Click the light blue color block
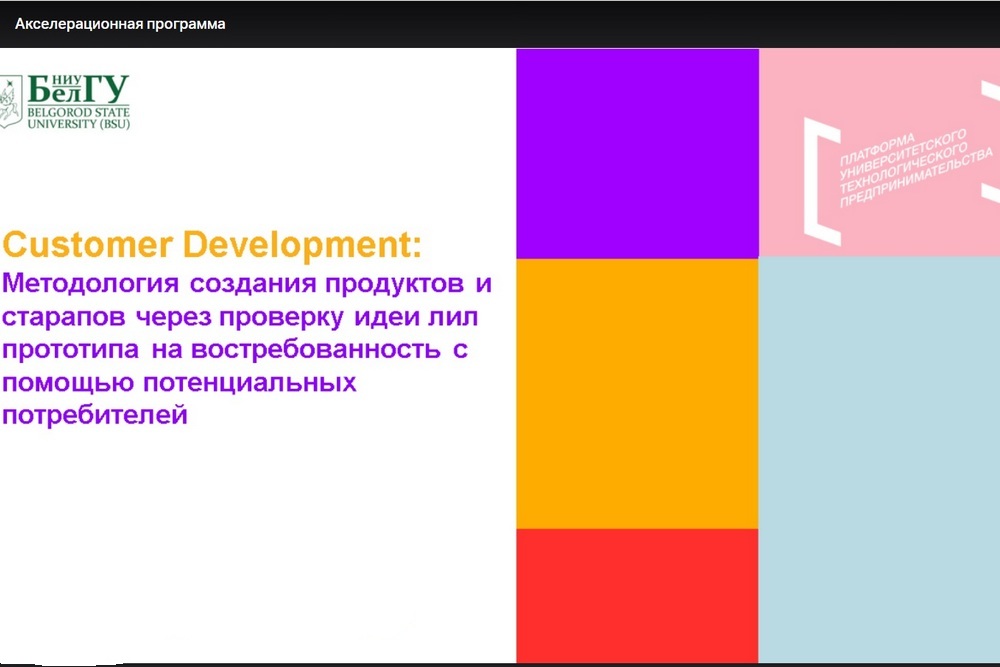 pyautogui.click(x=879, y=460)
